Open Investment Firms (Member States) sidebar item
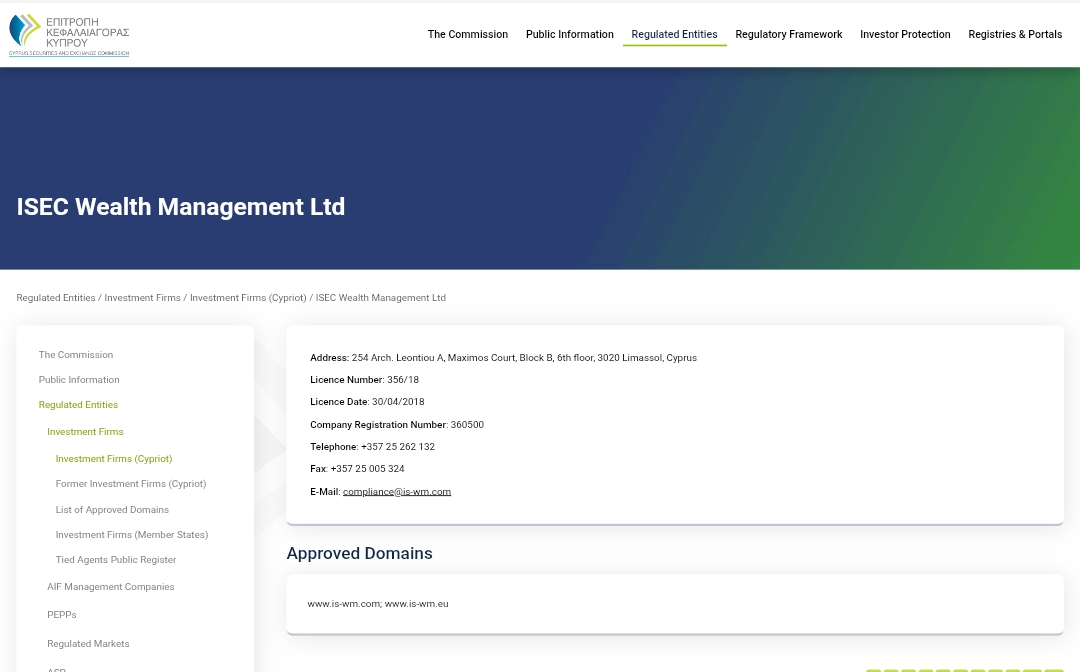 [132, 535]
